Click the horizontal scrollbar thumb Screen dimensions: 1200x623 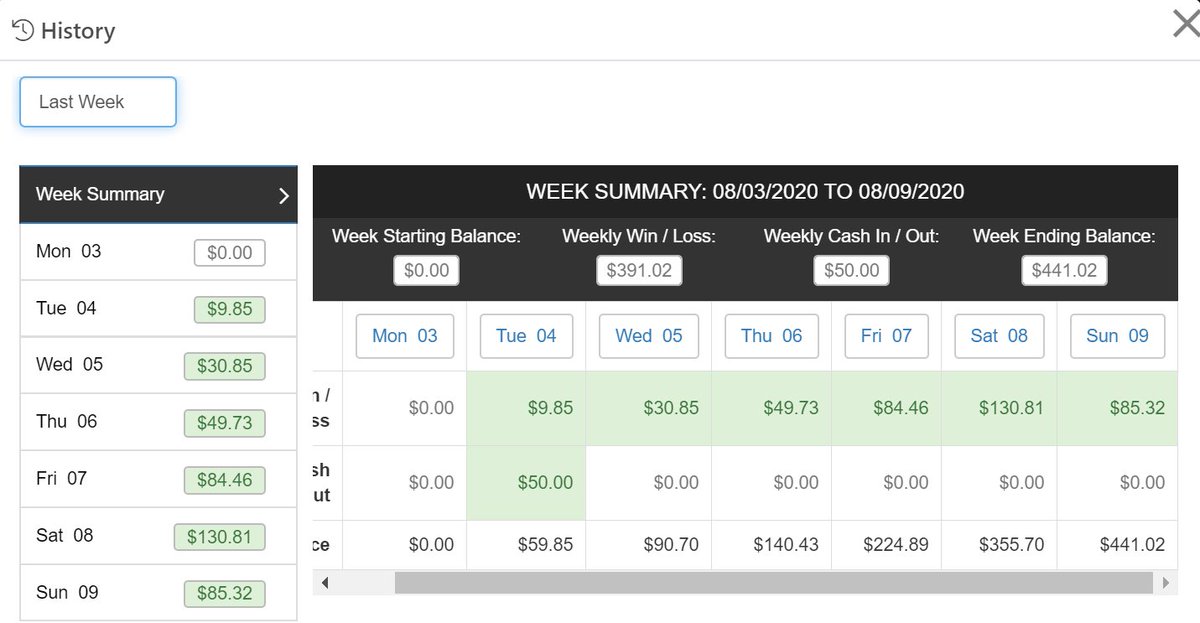tap(773, 582)
